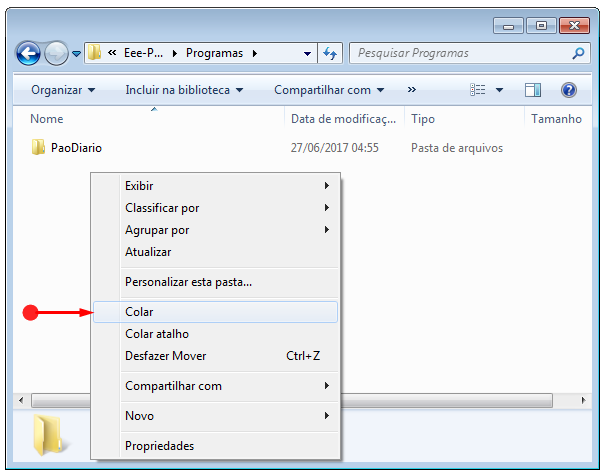605x476 pixels.
Task: Expand the arrow after Programas breadcrumb
Action: point(255,53)
